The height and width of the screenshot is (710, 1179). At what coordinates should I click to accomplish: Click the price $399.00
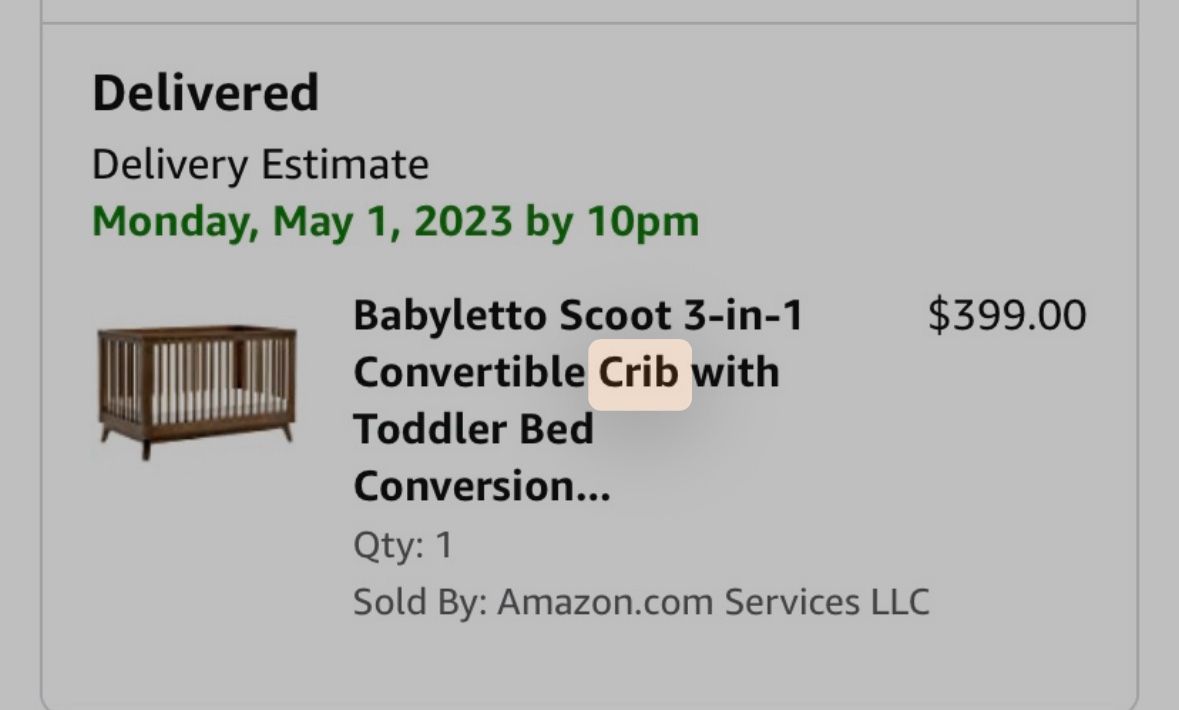[x=1006, y=314]
